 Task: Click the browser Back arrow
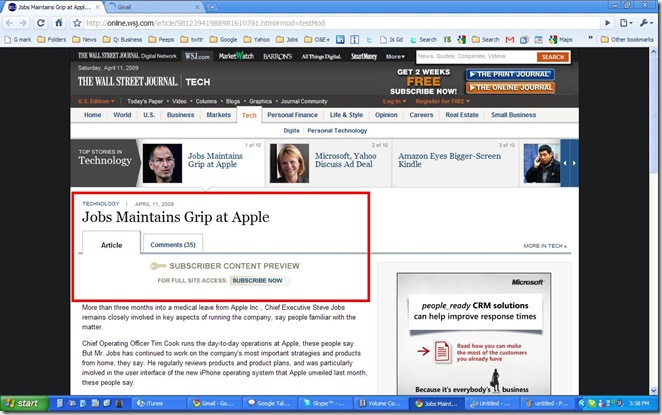tap(9, 23)
